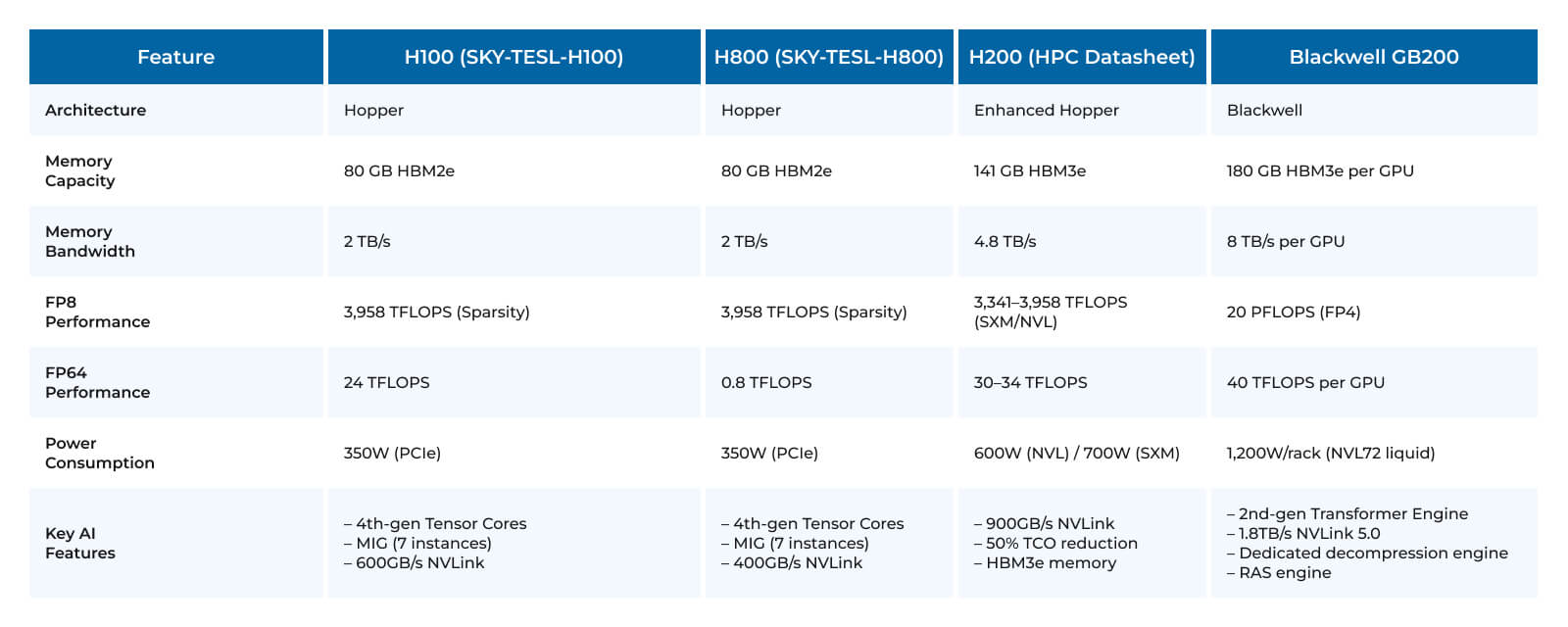Click "Hopper" in the H100 column
Image resolution: width=1568 pixels, height=627 pixels.
click(x=373, y=110)
